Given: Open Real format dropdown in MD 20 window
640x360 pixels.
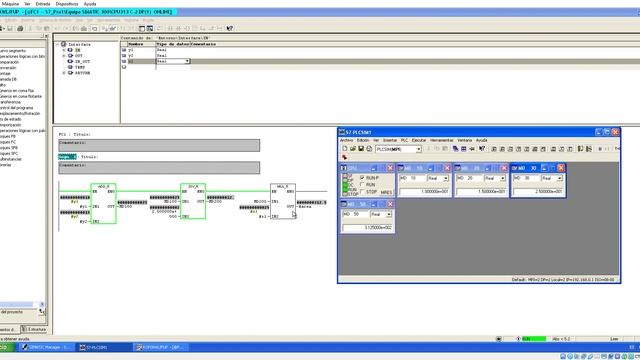Looking at the screenshot, I should pyautogui.click(x=503, y=178).
